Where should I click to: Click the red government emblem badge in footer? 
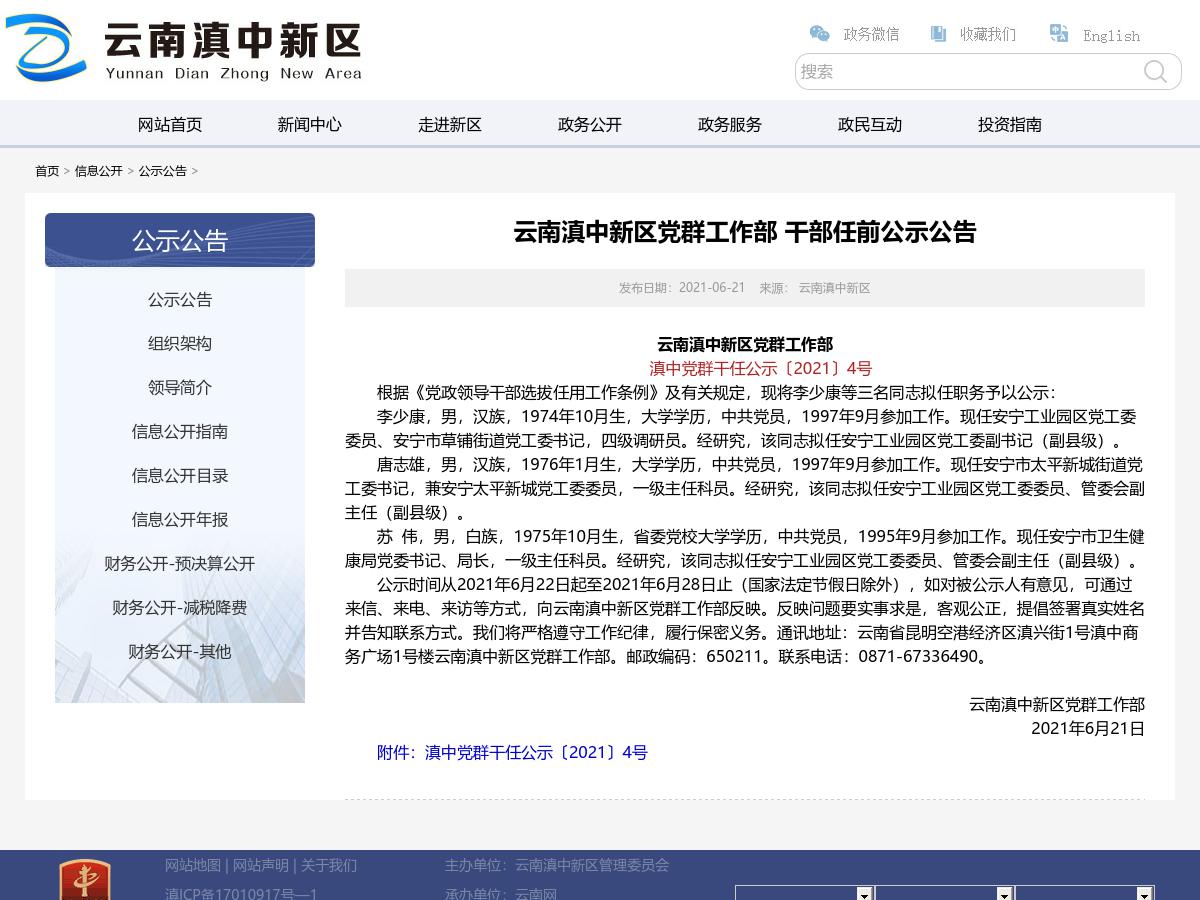pyautogui.click(x=85, y=880)
